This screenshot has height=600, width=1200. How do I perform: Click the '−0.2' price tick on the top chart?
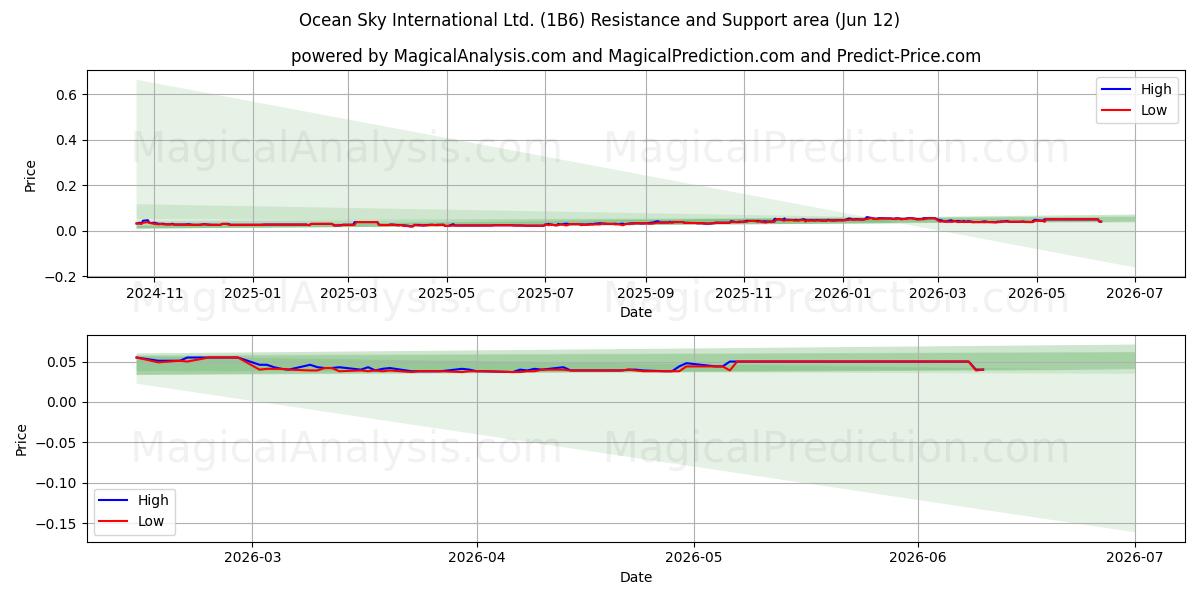[x=63, y=277]
